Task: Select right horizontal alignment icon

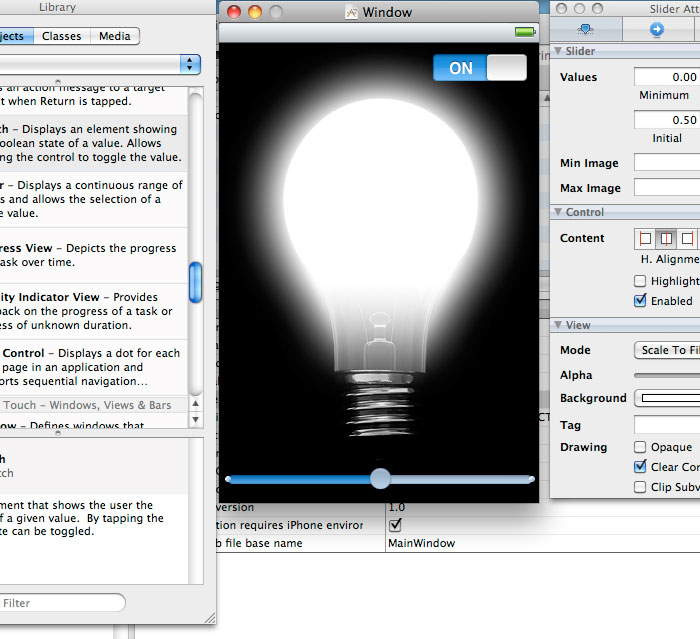Action: tap(688, 238)
